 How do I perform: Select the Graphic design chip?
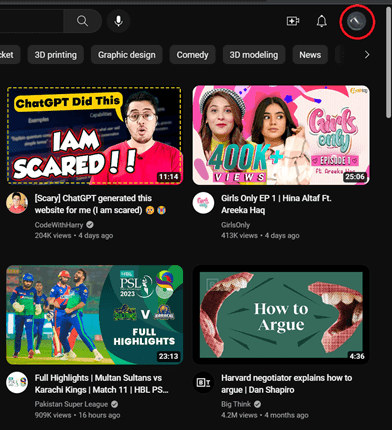[x=127, y=55]
